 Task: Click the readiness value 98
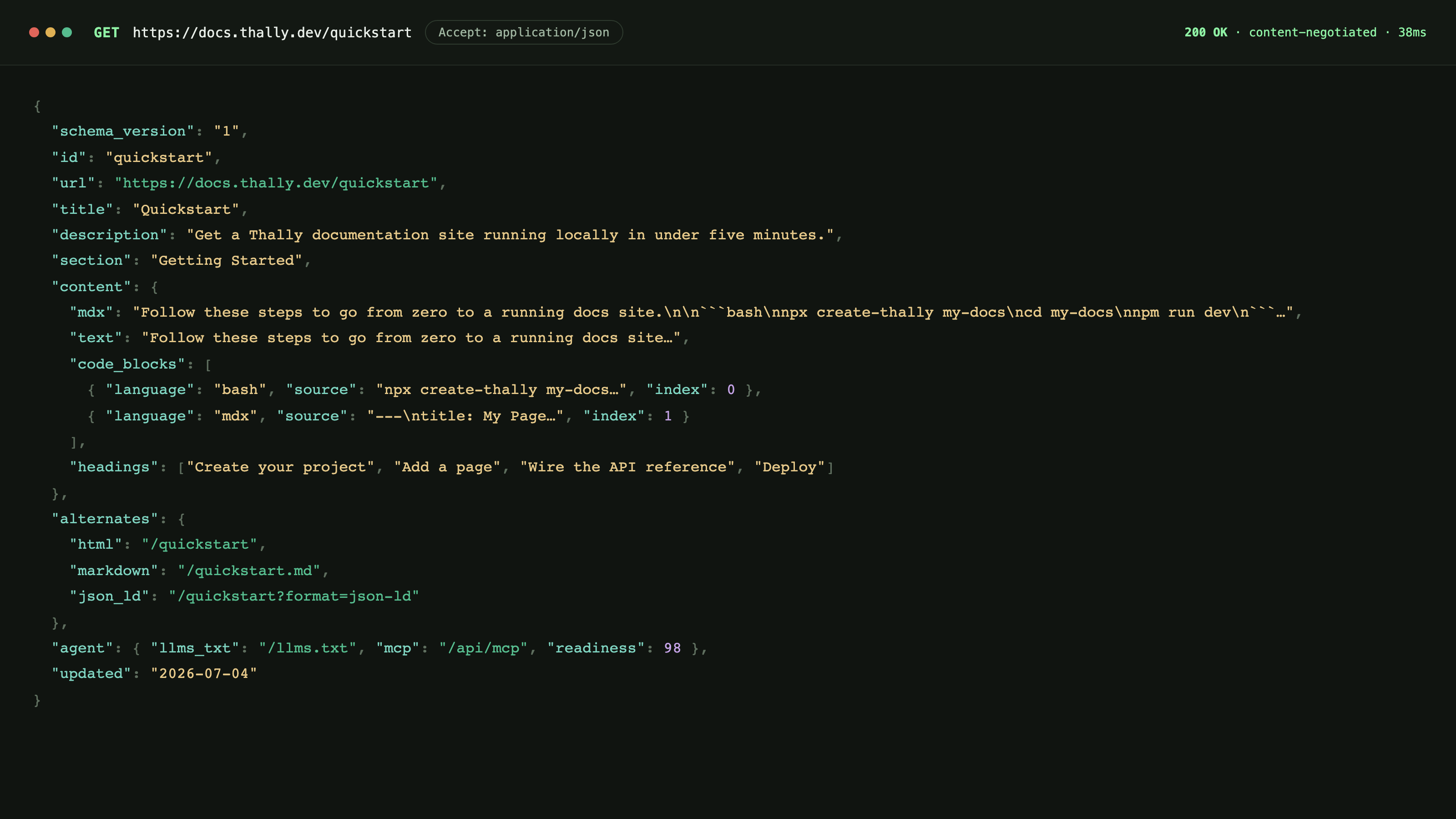point(672,648)
